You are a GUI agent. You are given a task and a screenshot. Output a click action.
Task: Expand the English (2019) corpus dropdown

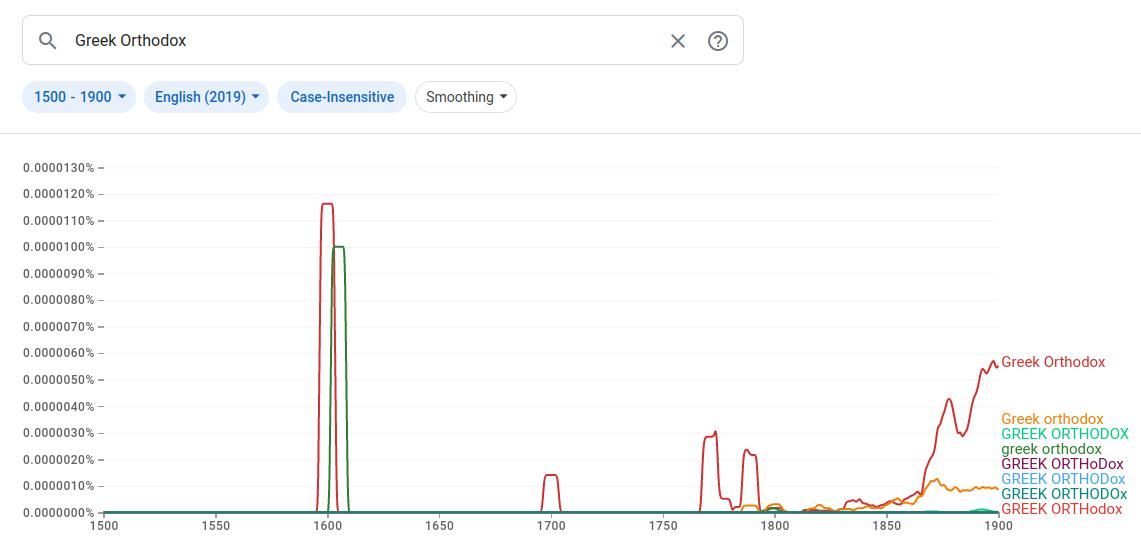[x=207, y=97]
